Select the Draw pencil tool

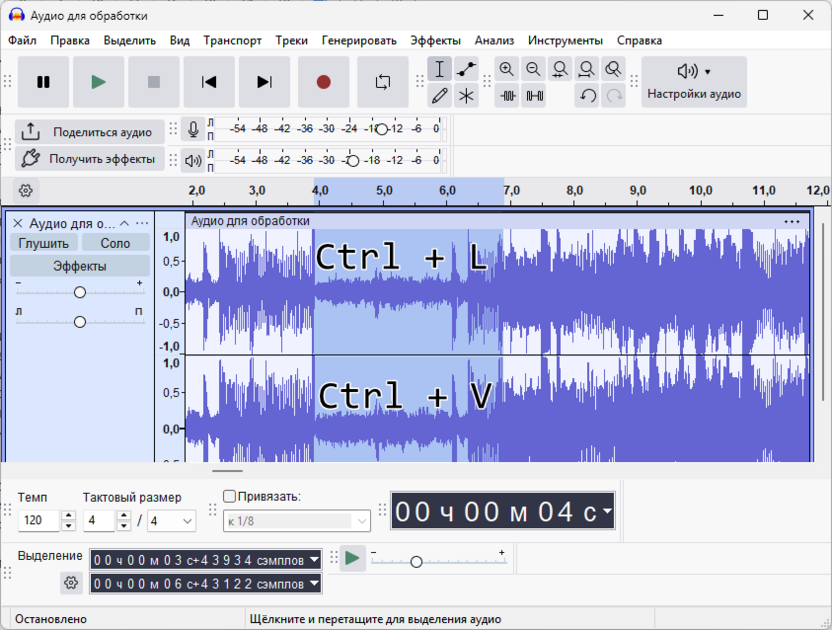click(439, 96)
